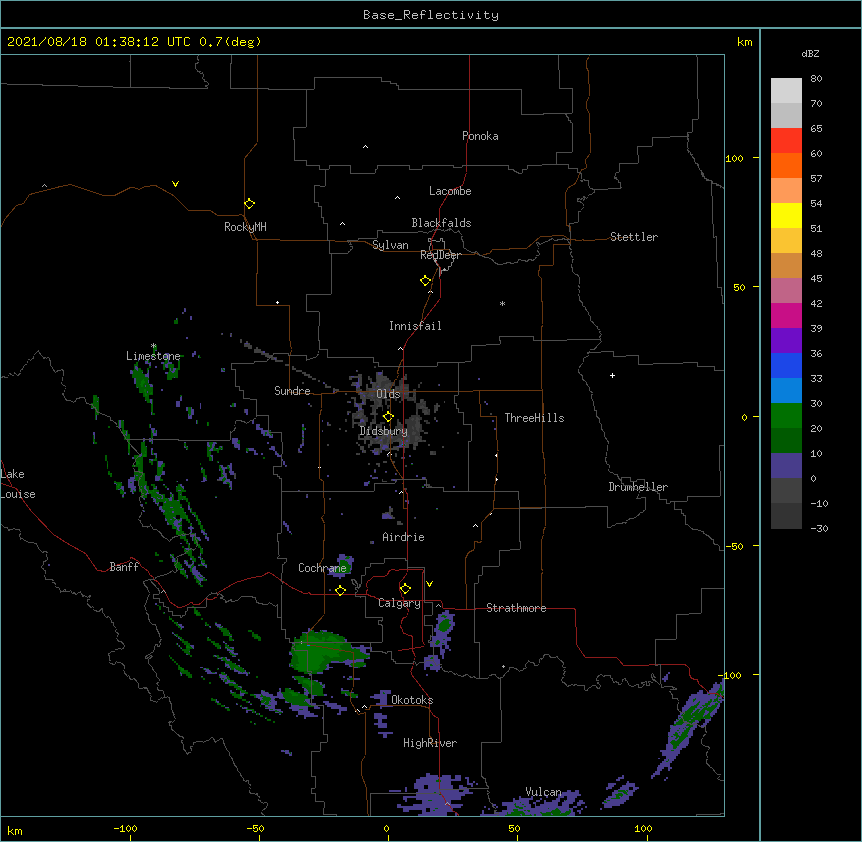
Task: Click the Banff label
Action: coord(124,567)
